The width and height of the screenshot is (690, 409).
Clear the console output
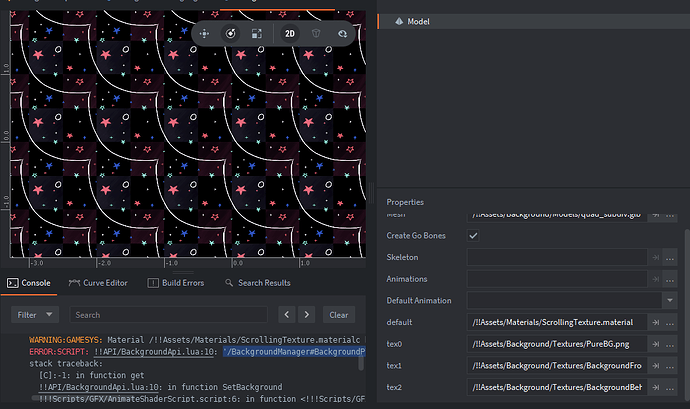[338, 314]
